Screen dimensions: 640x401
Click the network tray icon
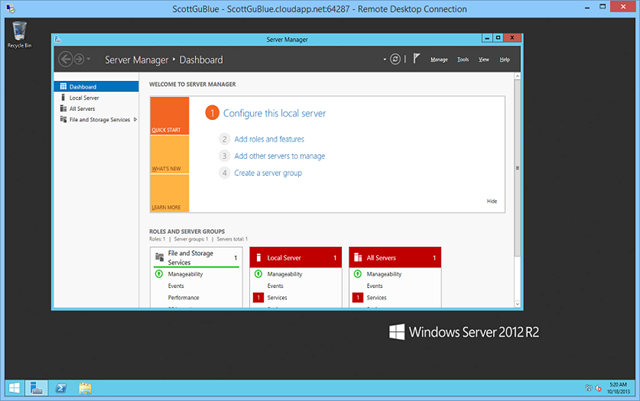pyautogui.click(x=589, y=388)
